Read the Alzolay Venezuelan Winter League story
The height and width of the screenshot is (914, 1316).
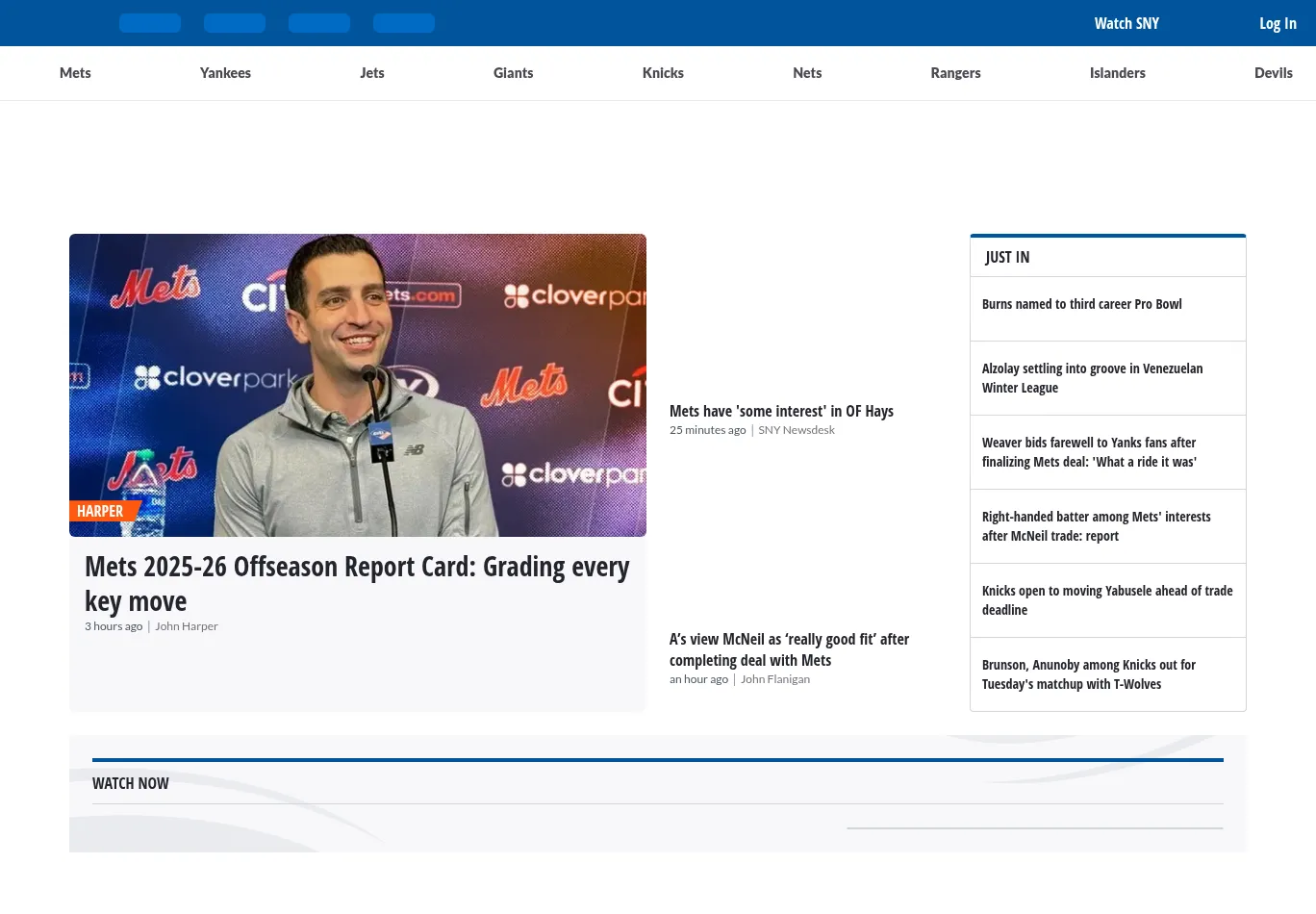tap(1092, 378)
